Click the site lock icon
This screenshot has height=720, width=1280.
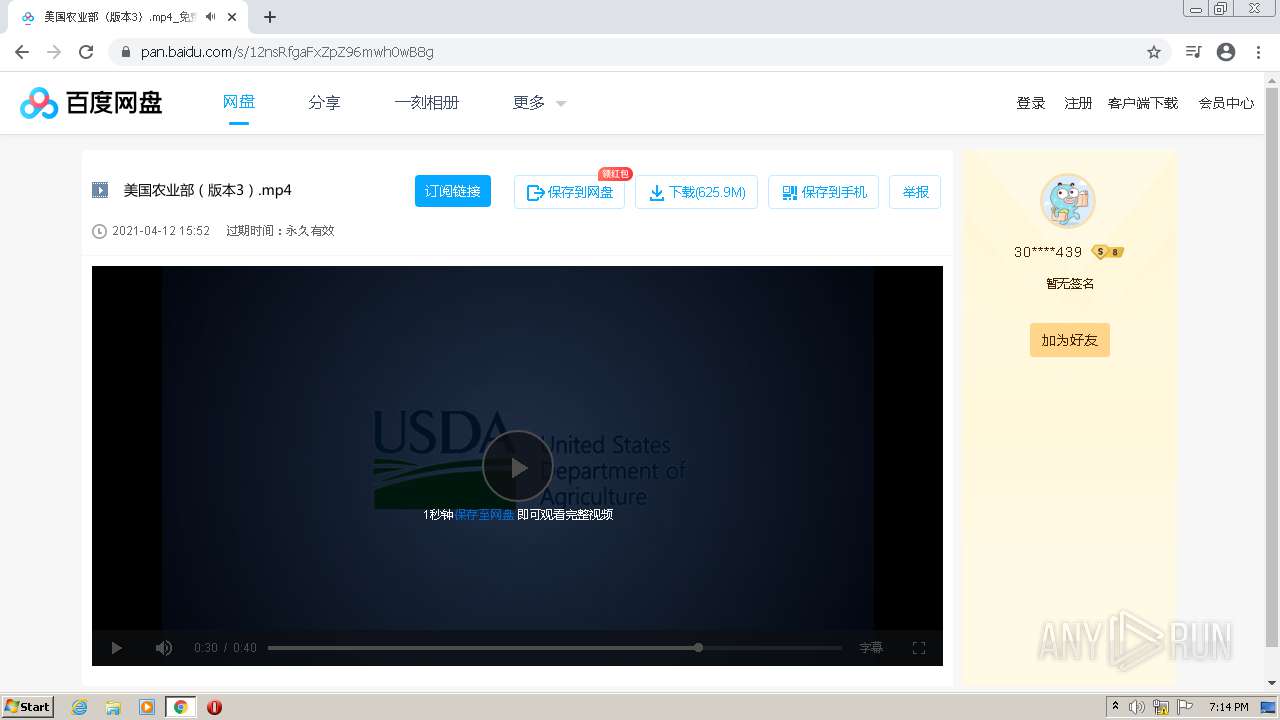coord(125,52)
